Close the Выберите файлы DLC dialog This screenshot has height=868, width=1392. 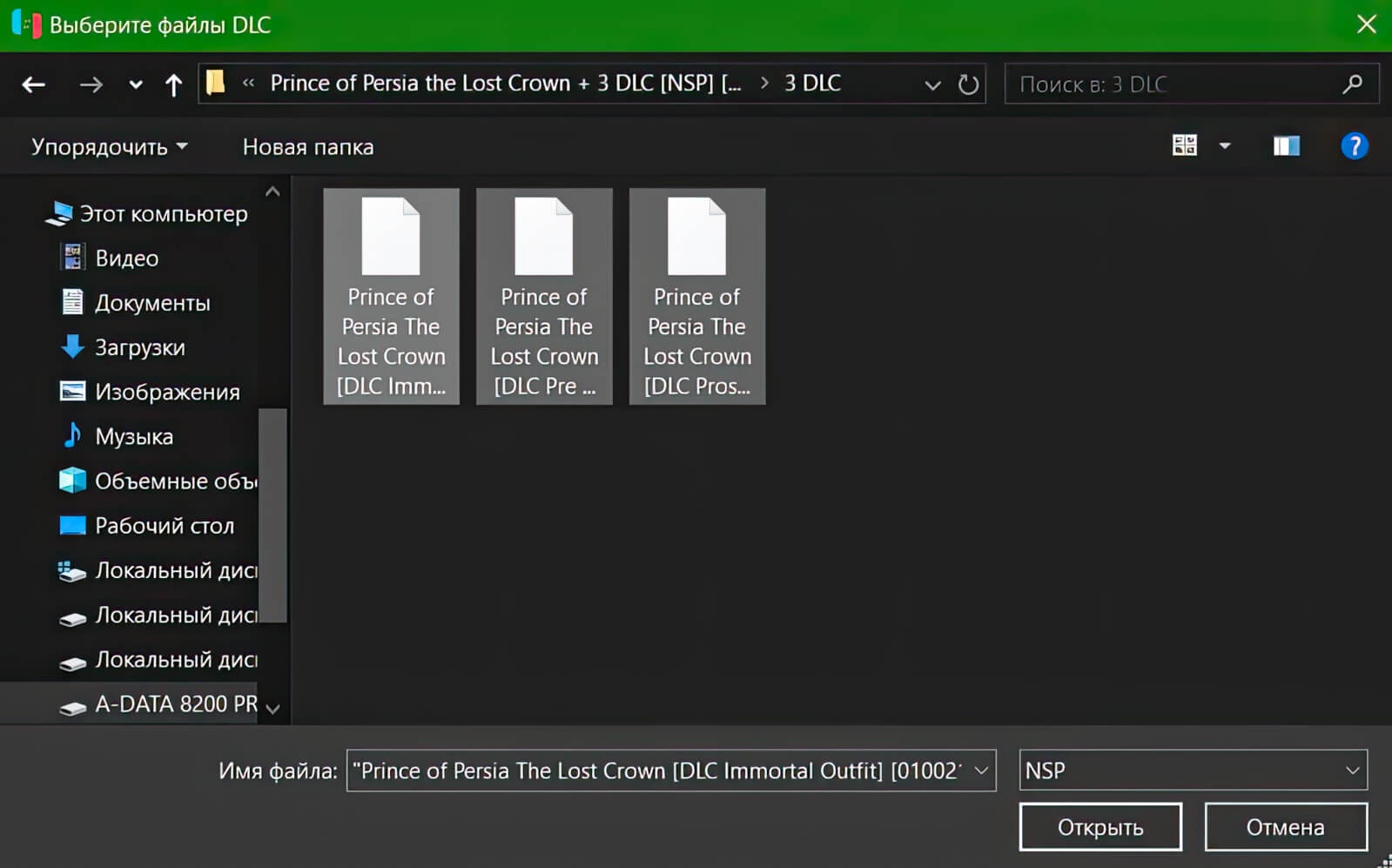pyautogui.click(x=1366, y=24)
